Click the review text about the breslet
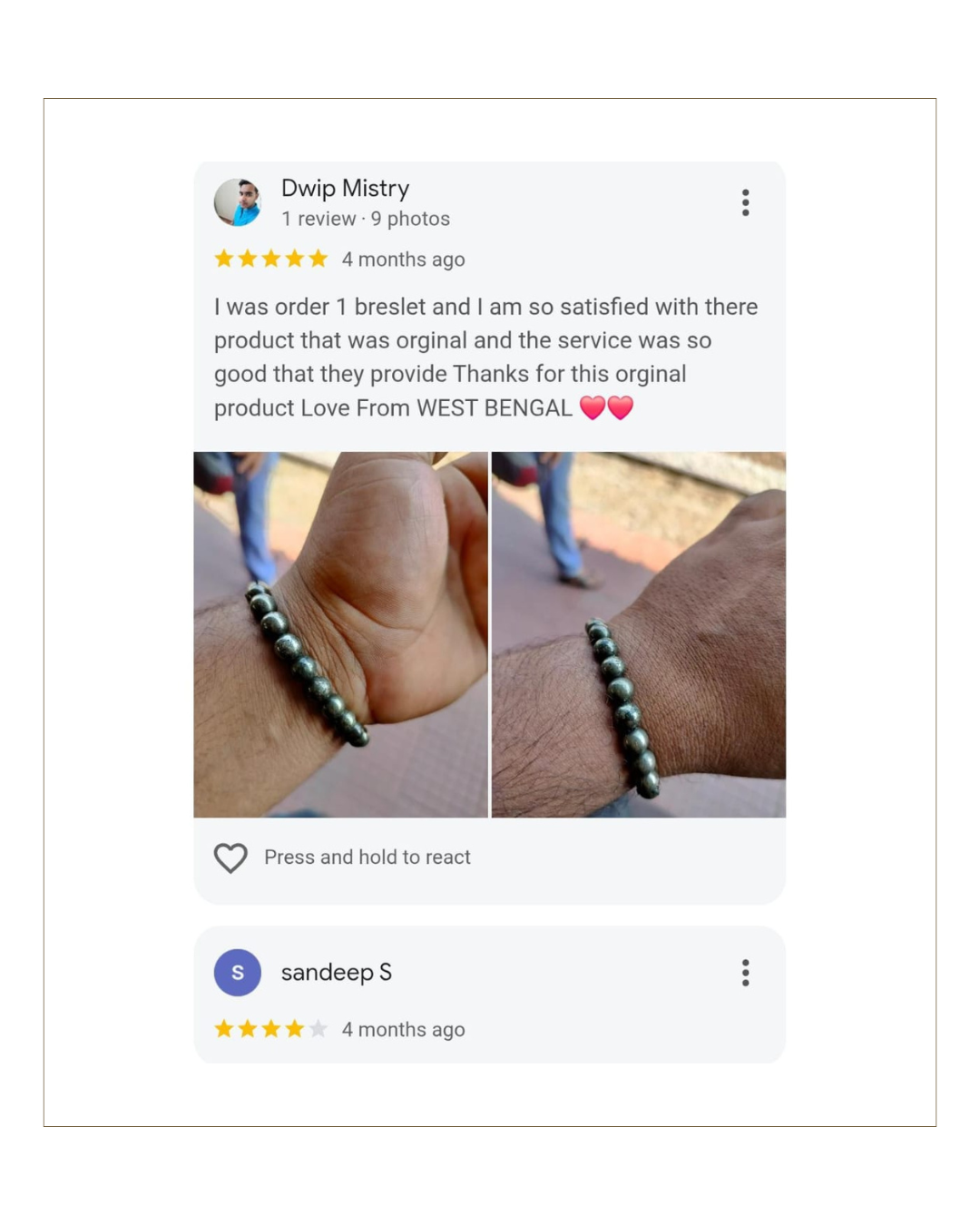Viewport: 980px width, 1225px height. [x=486, y=358]
